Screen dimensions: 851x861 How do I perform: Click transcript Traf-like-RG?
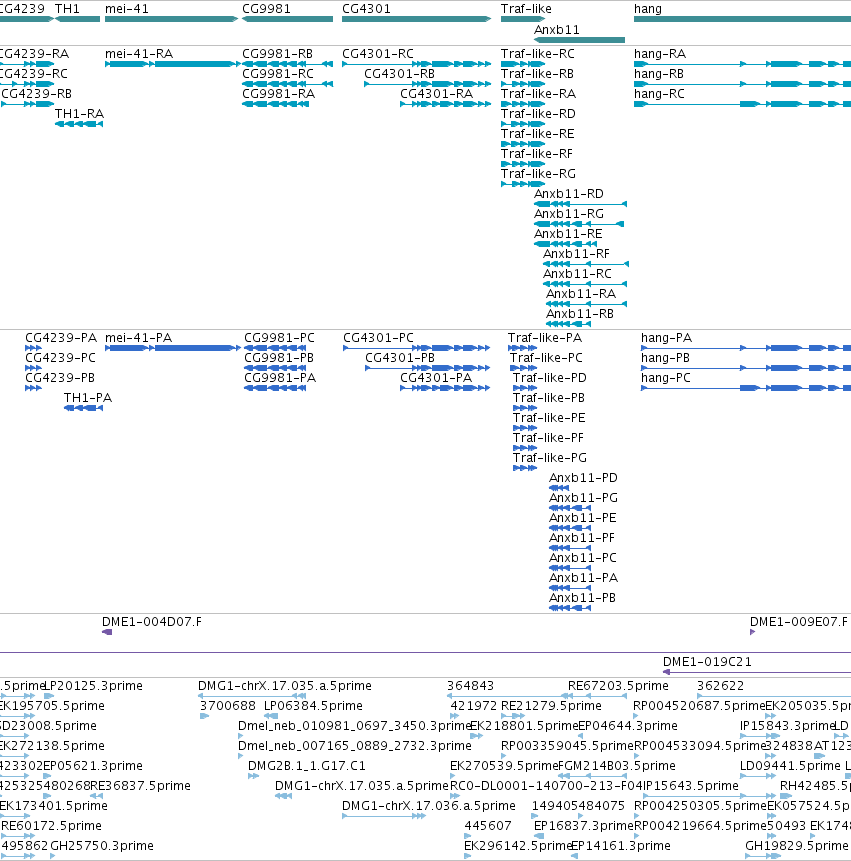pos(538,174)
